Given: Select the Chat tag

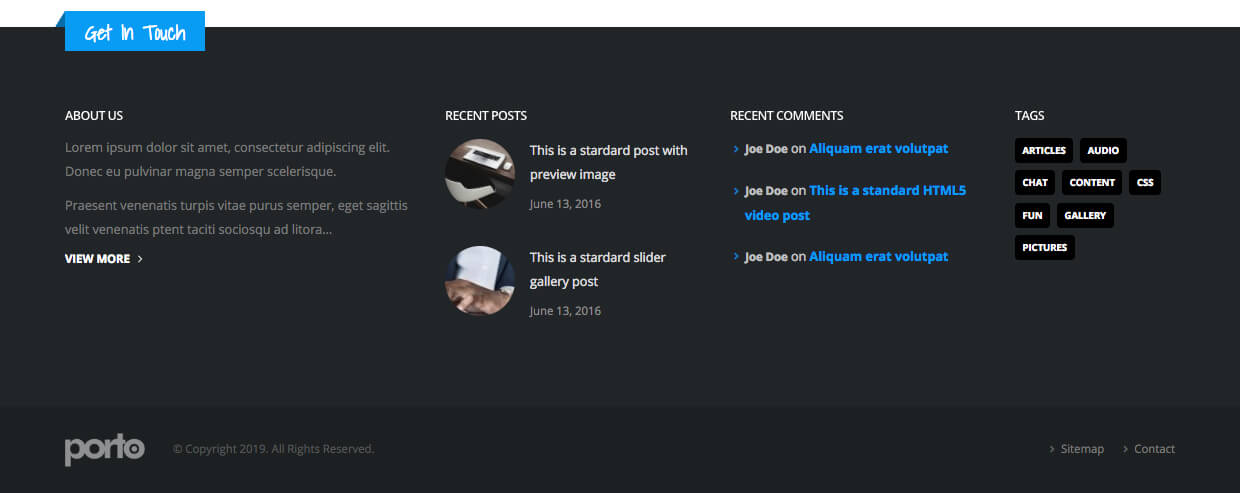Looking at the screenshot, I should 1035,183.
